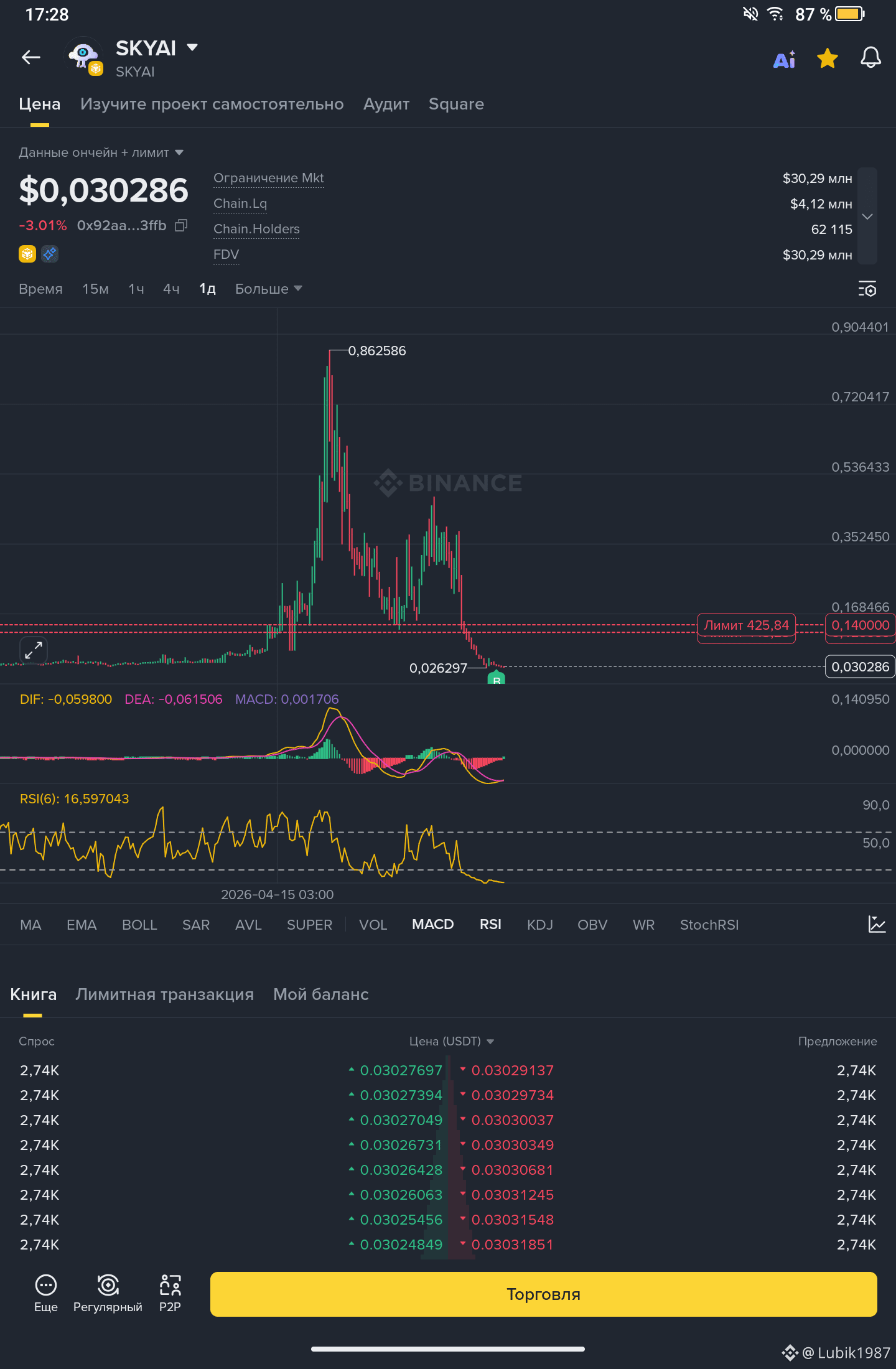Go back using the left arrow
Screen dimensions: 896x1369
coord(31,58)
